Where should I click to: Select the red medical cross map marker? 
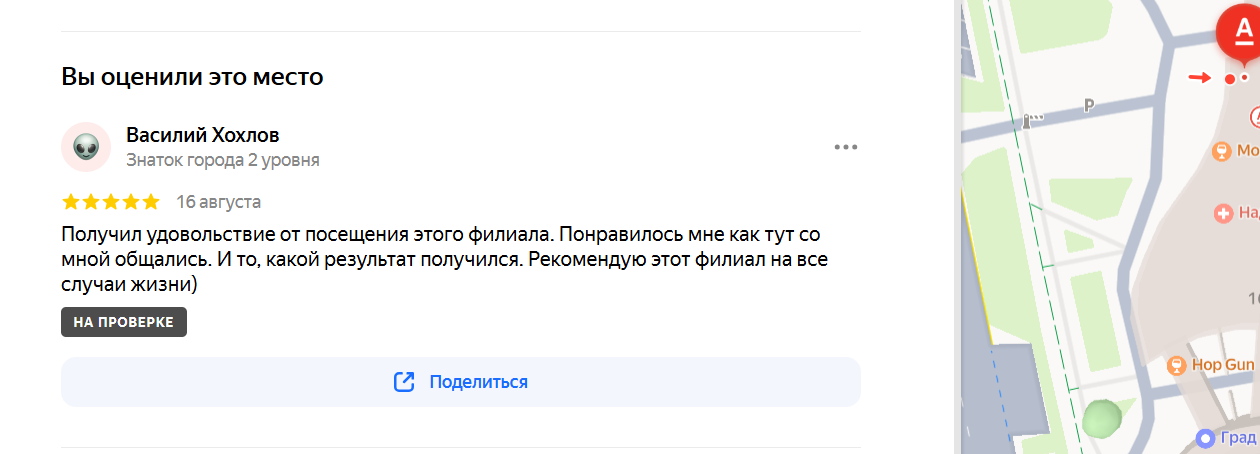1222,213
